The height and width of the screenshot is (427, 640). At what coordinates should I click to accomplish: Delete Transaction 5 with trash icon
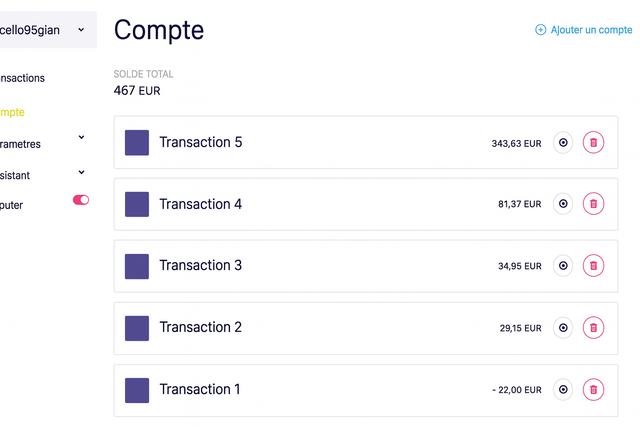593,143
